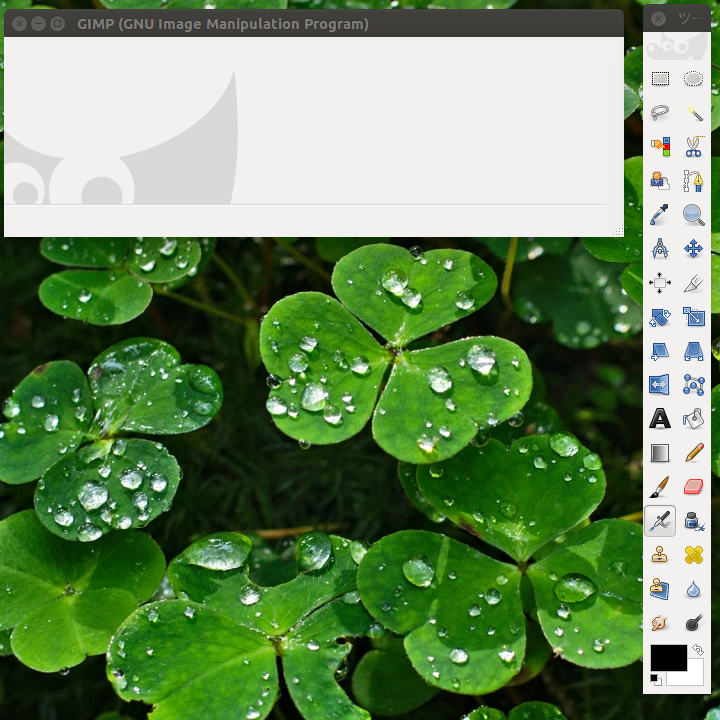Choose the Zoom magnifier tool

pos(693,215)
